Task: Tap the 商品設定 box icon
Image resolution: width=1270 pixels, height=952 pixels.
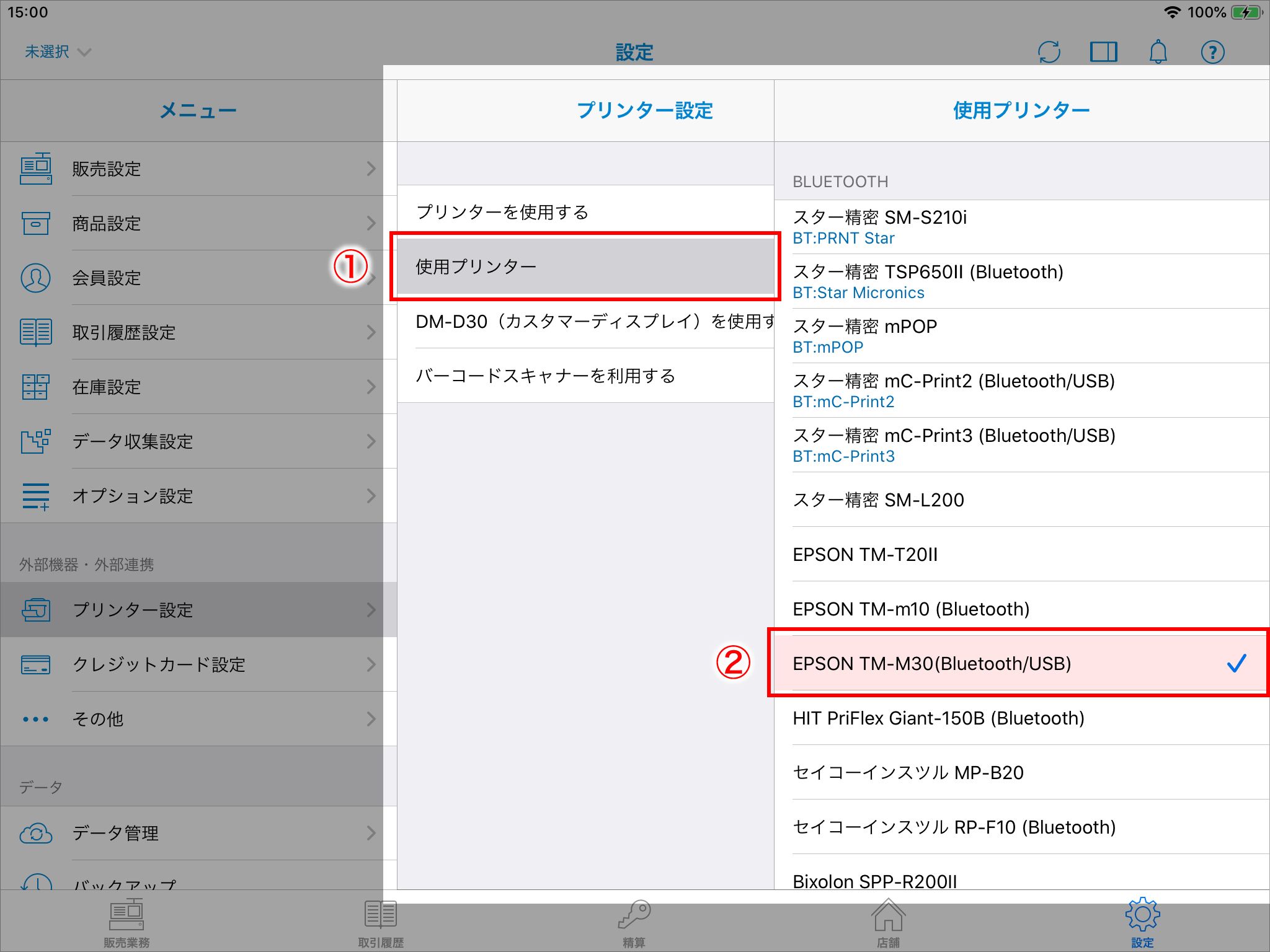Action: coord(36,223)
